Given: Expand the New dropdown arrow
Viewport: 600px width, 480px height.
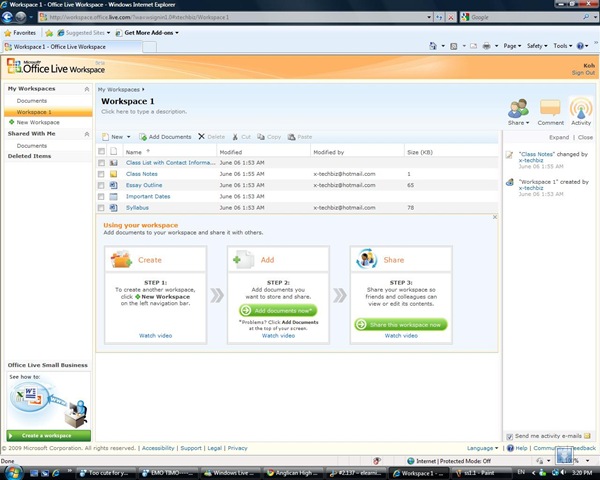Looking at the screenshot, I should click(129, 137).
